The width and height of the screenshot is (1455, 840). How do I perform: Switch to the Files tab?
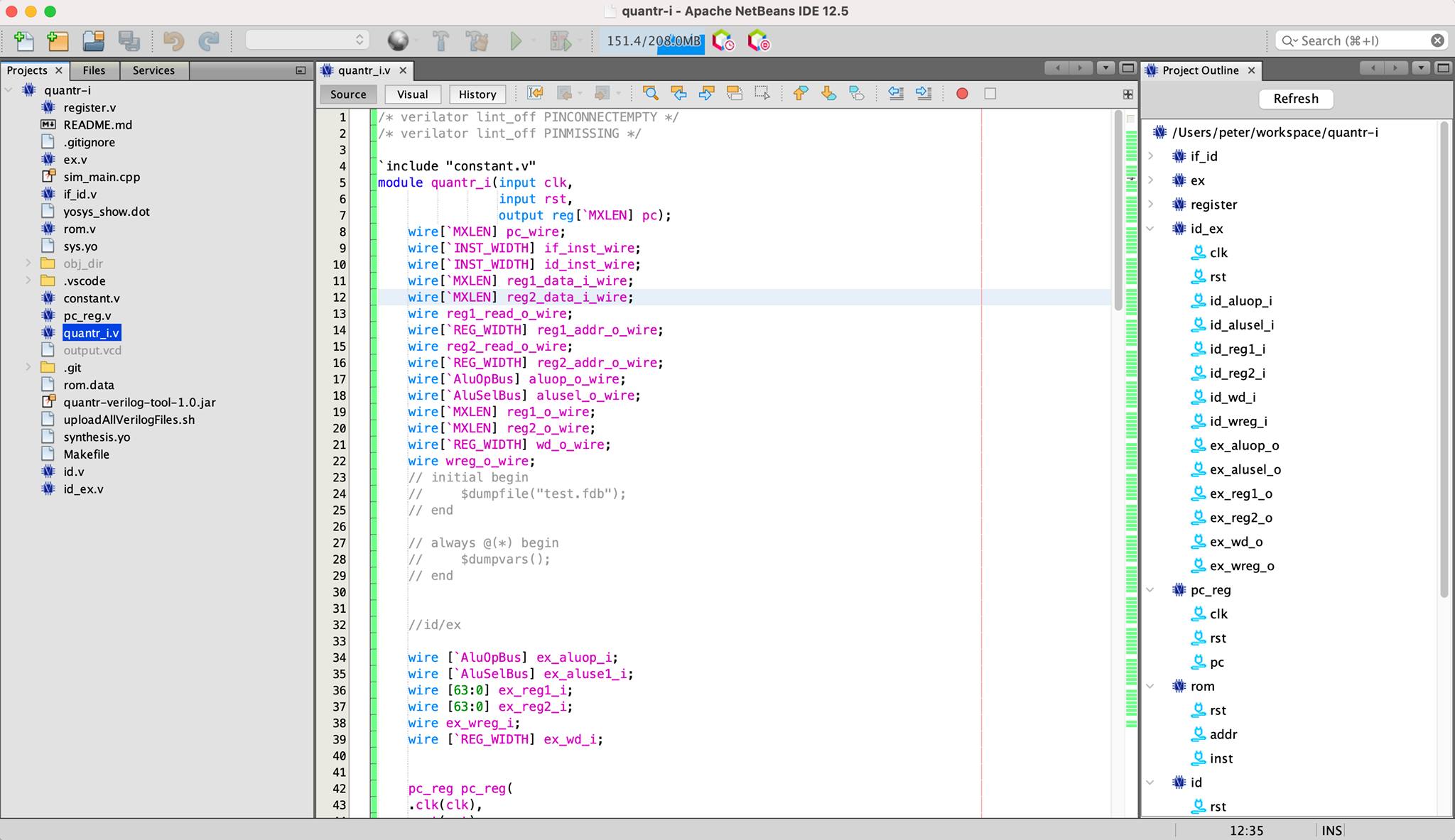coord(94,70)
